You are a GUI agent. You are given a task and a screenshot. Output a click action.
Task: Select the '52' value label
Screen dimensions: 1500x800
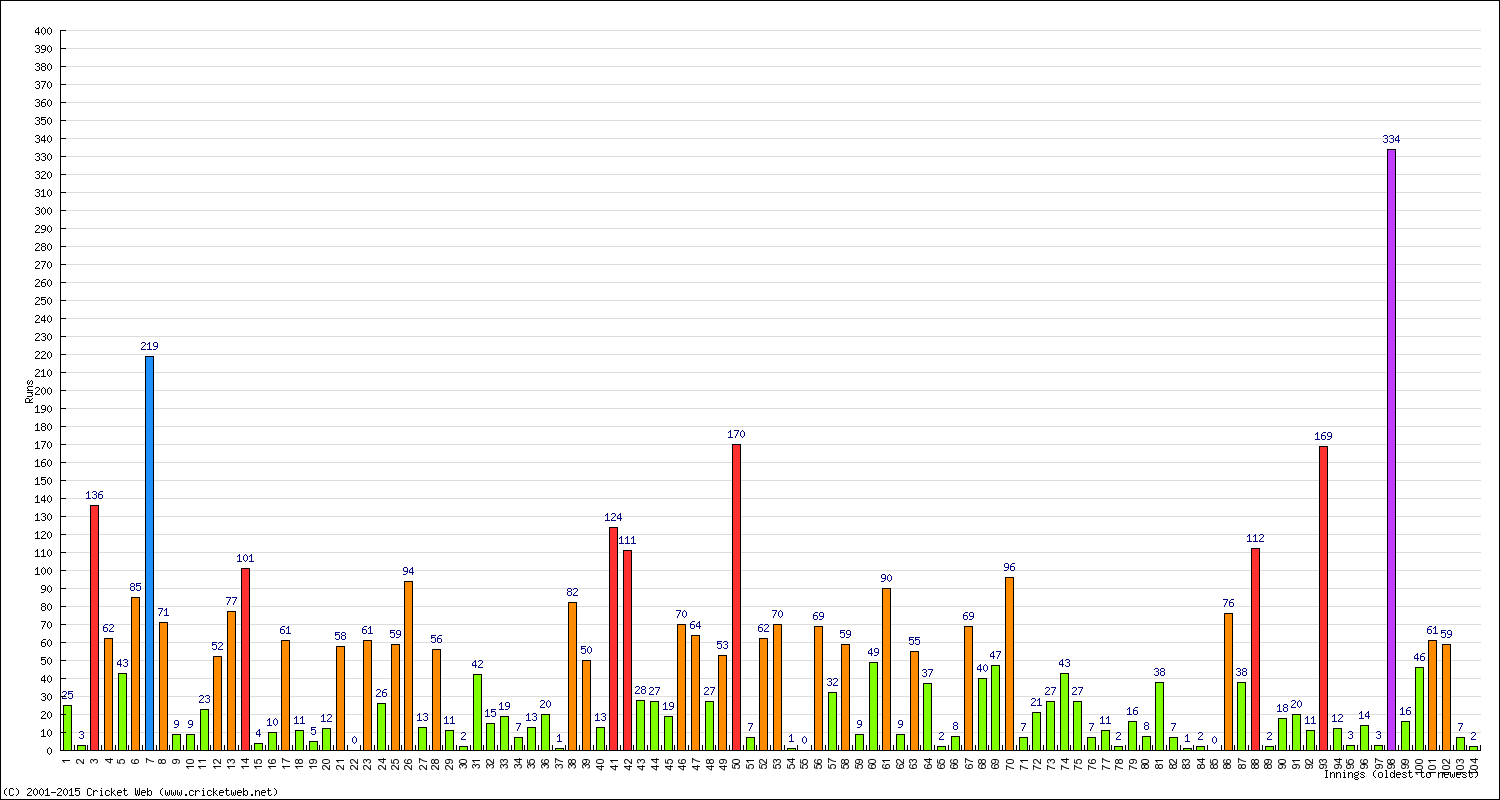coord(217,646)
